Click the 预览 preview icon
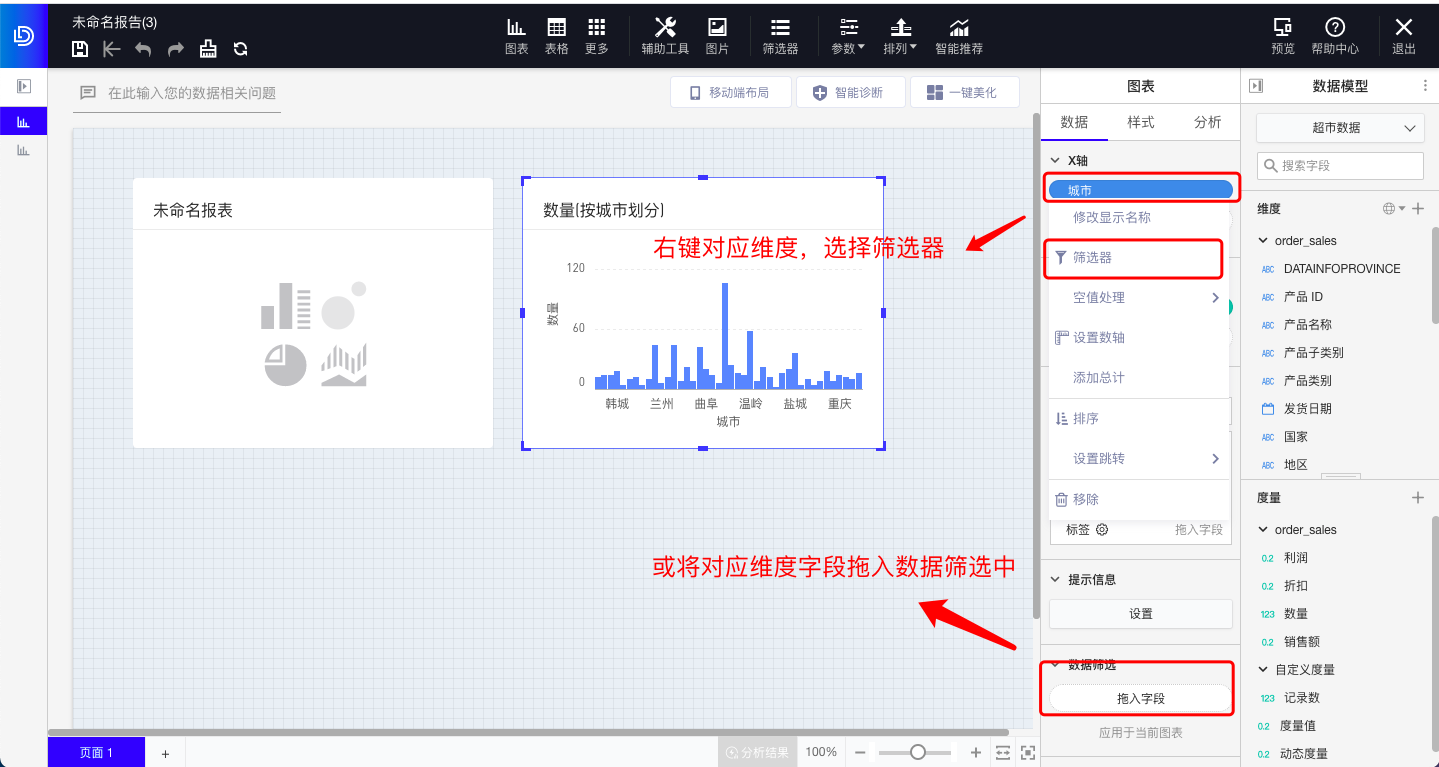Image resolution: width=1439 pixels, height=767 pixels. [1283, 36]
